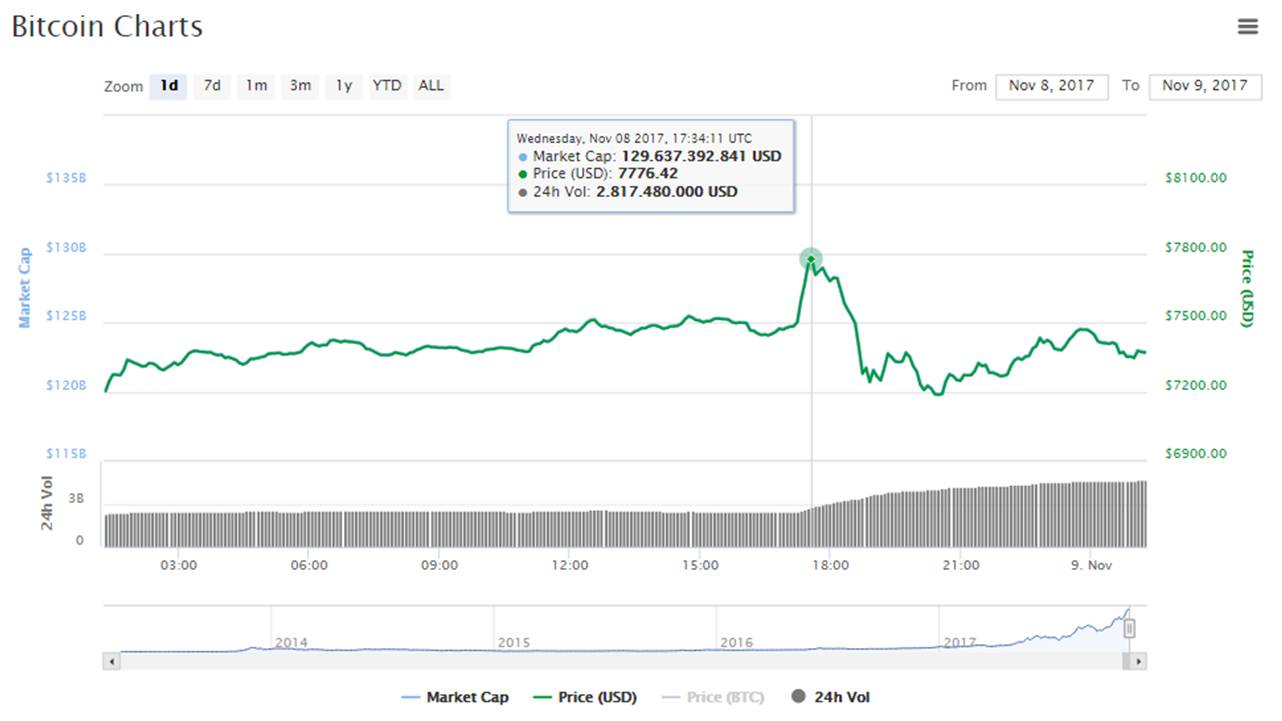The height and width of the screenshot is (721, 1282).
Task: Click the highlighted price peak marker
Action: 811,260
